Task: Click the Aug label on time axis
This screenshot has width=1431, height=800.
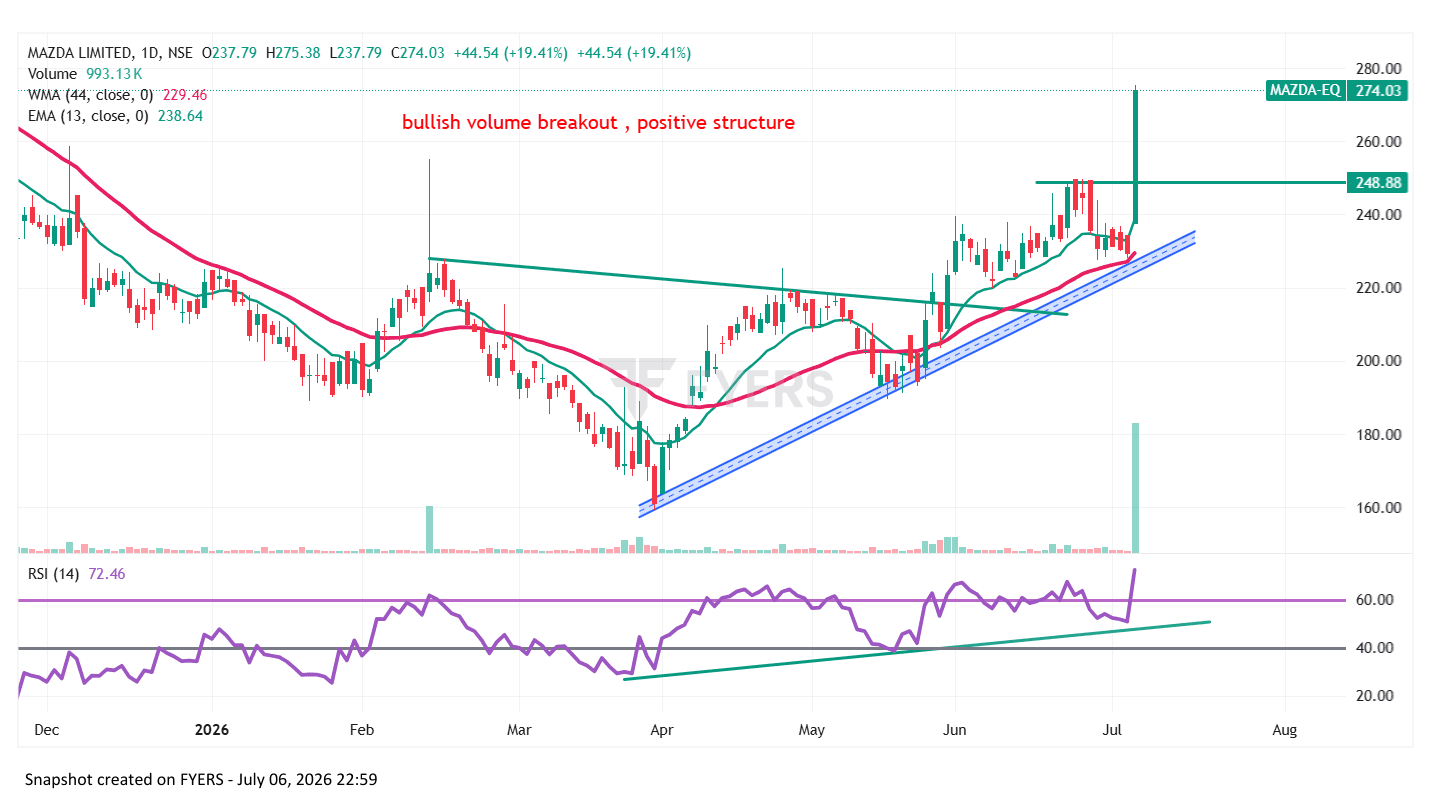Action: pyautogui.click(x=1285, y=730)
